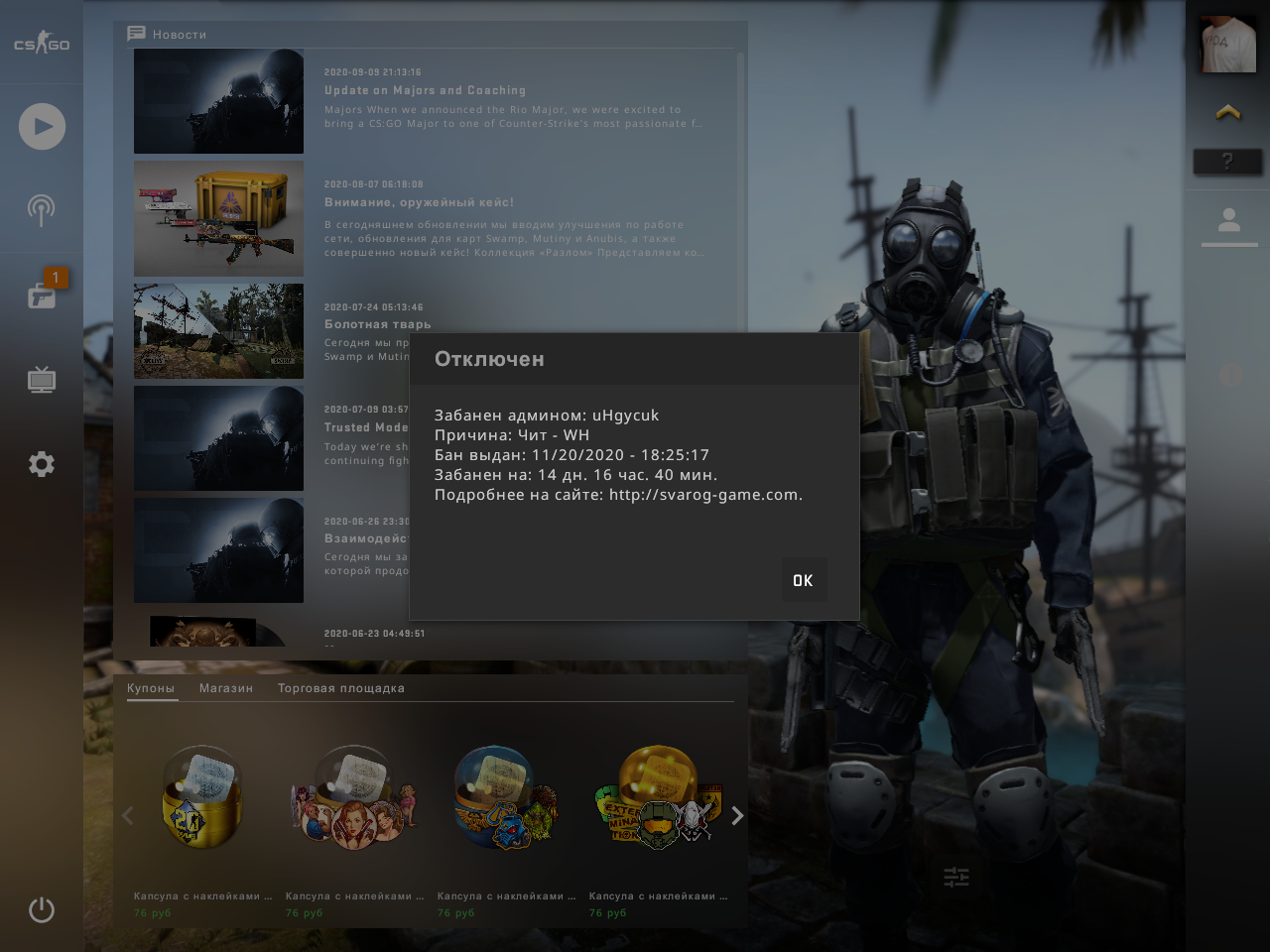Open Update on Majors and Coaching article
This screenshot has width=1270, height=952.
pyautogui.click(x=425, y=90)
